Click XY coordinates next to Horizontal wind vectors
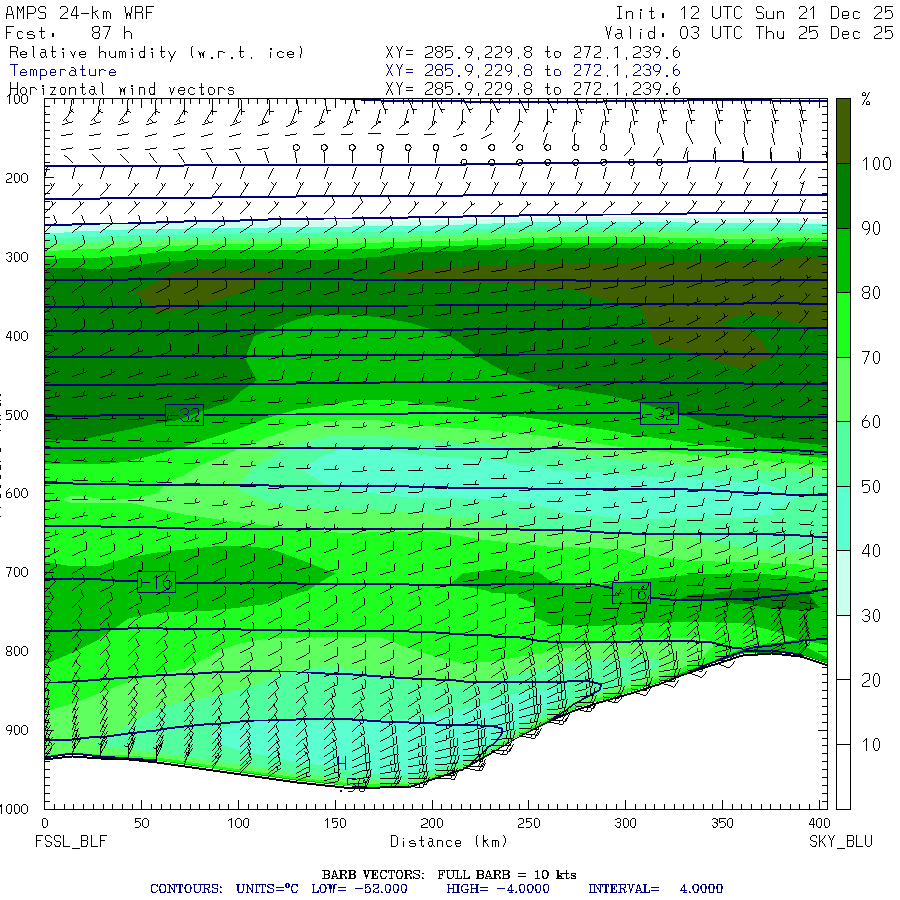The image size is (900, 900). pyautogui.click(x=533, y=89)
